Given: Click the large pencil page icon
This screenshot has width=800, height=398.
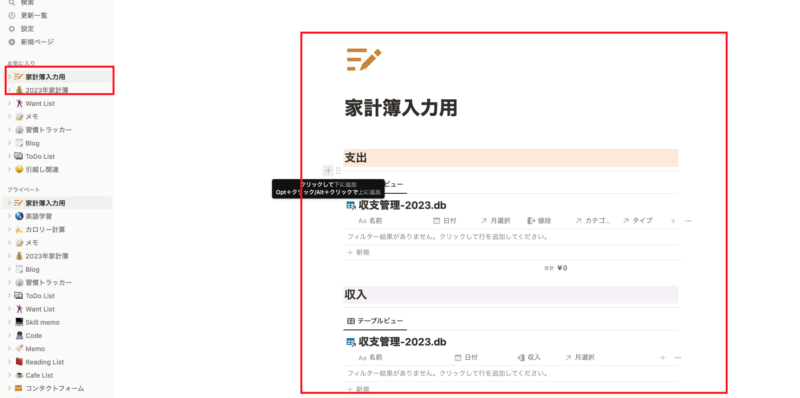Looking at the screenshot, I should (x=364, y=60).
